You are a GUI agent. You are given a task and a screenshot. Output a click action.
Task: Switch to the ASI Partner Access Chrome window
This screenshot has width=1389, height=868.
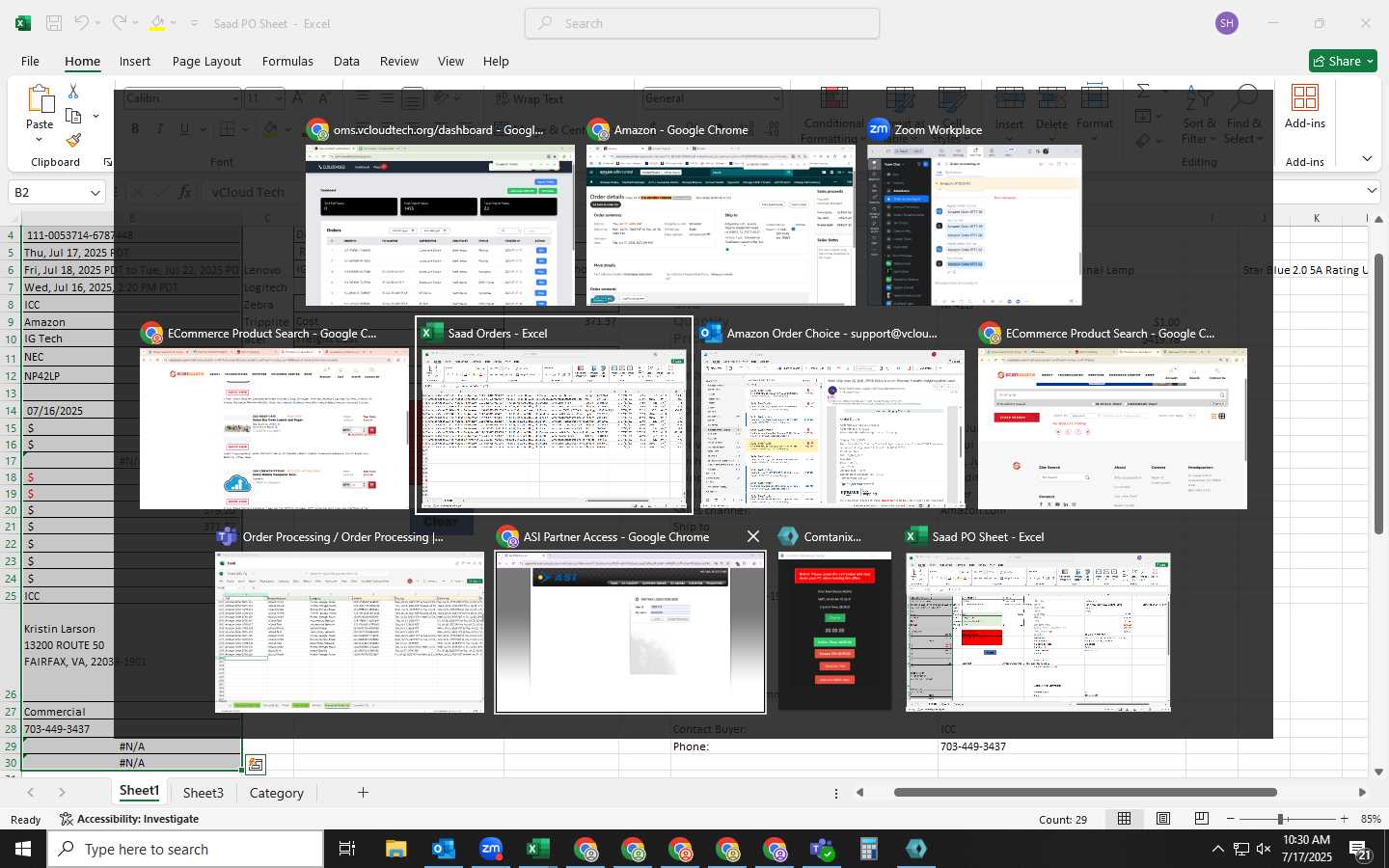tap(630, 632)
